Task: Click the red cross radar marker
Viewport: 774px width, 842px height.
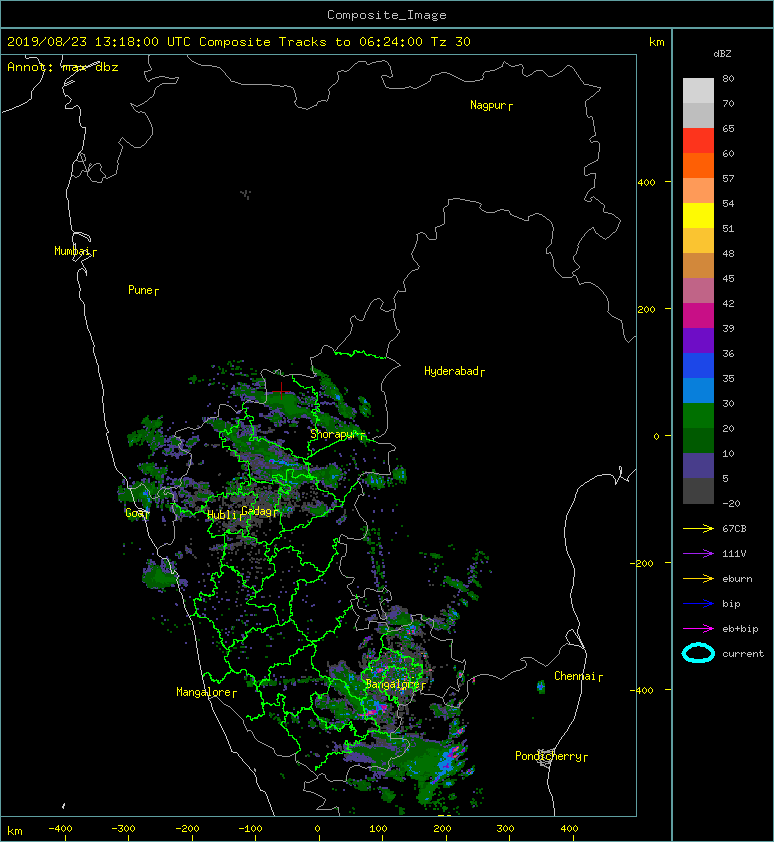Action: [x=281, y=391]
